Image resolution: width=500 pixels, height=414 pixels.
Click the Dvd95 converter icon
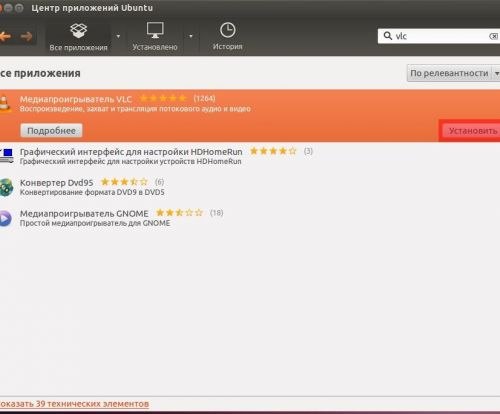coord(6,187)
